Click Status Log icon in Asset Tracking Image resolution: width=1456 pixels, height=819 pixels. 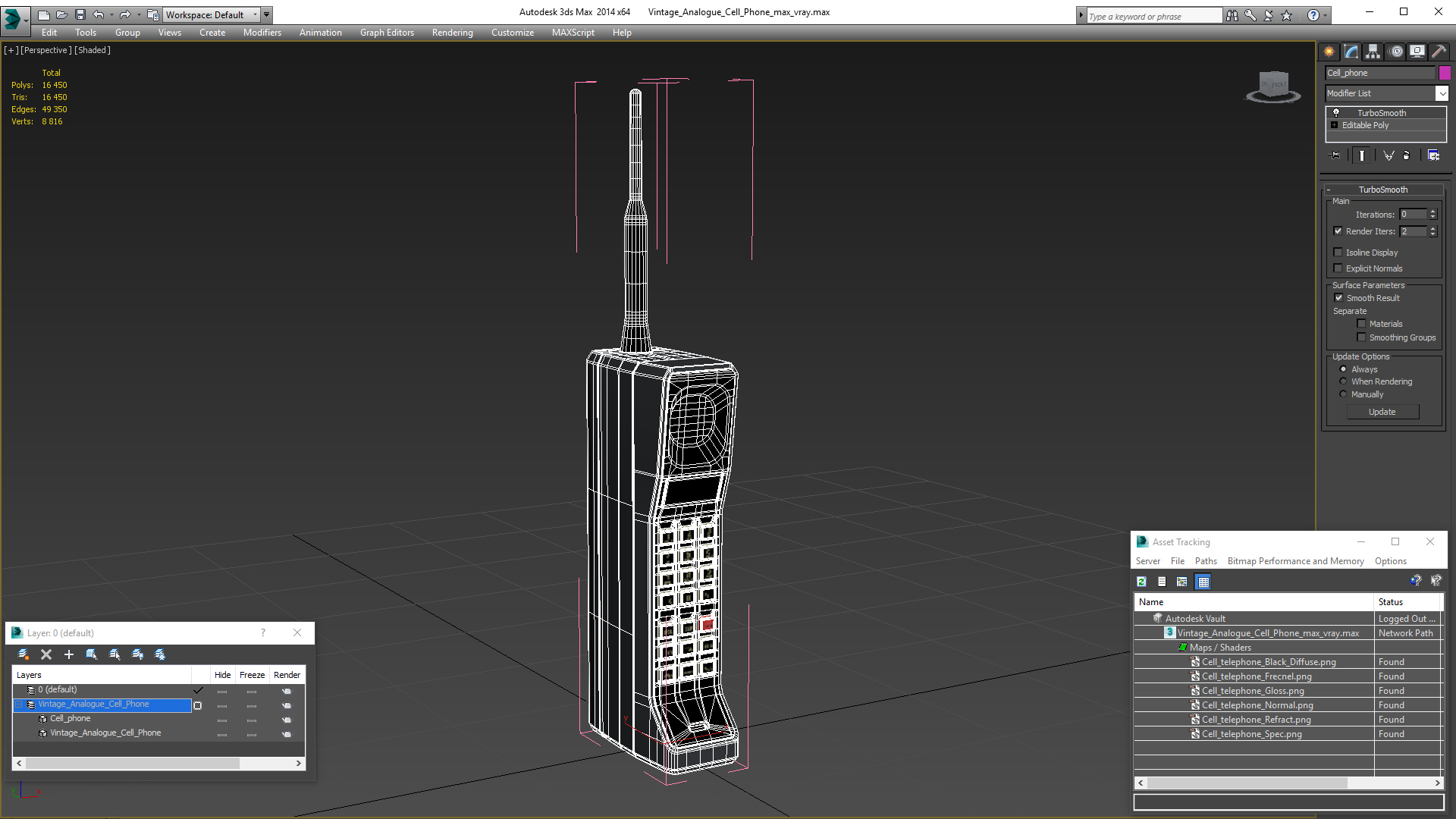[x=1162, y=582]
